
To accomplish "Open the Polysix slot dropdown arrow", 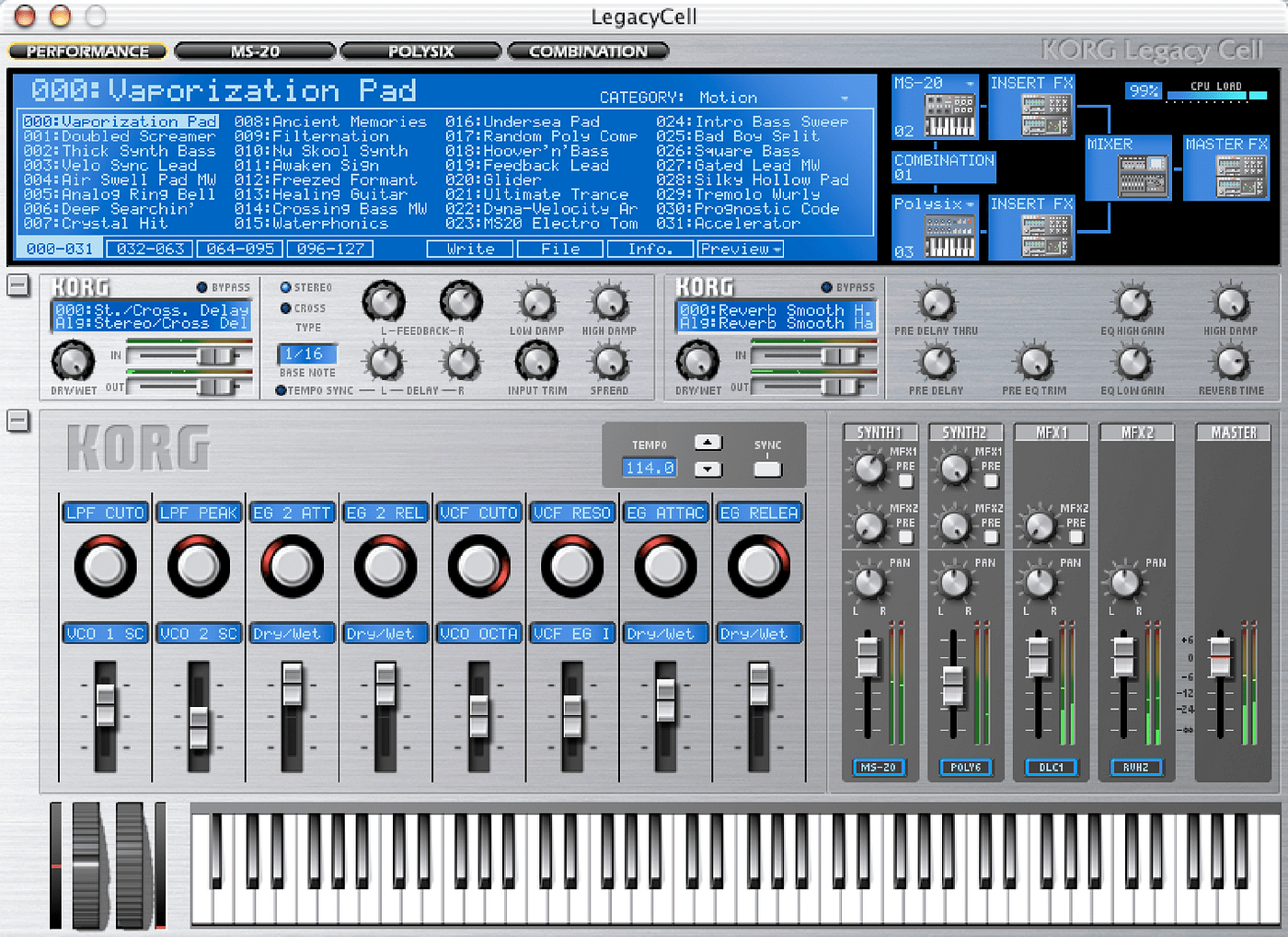I will pyautogui.click(x=969, y=204).
